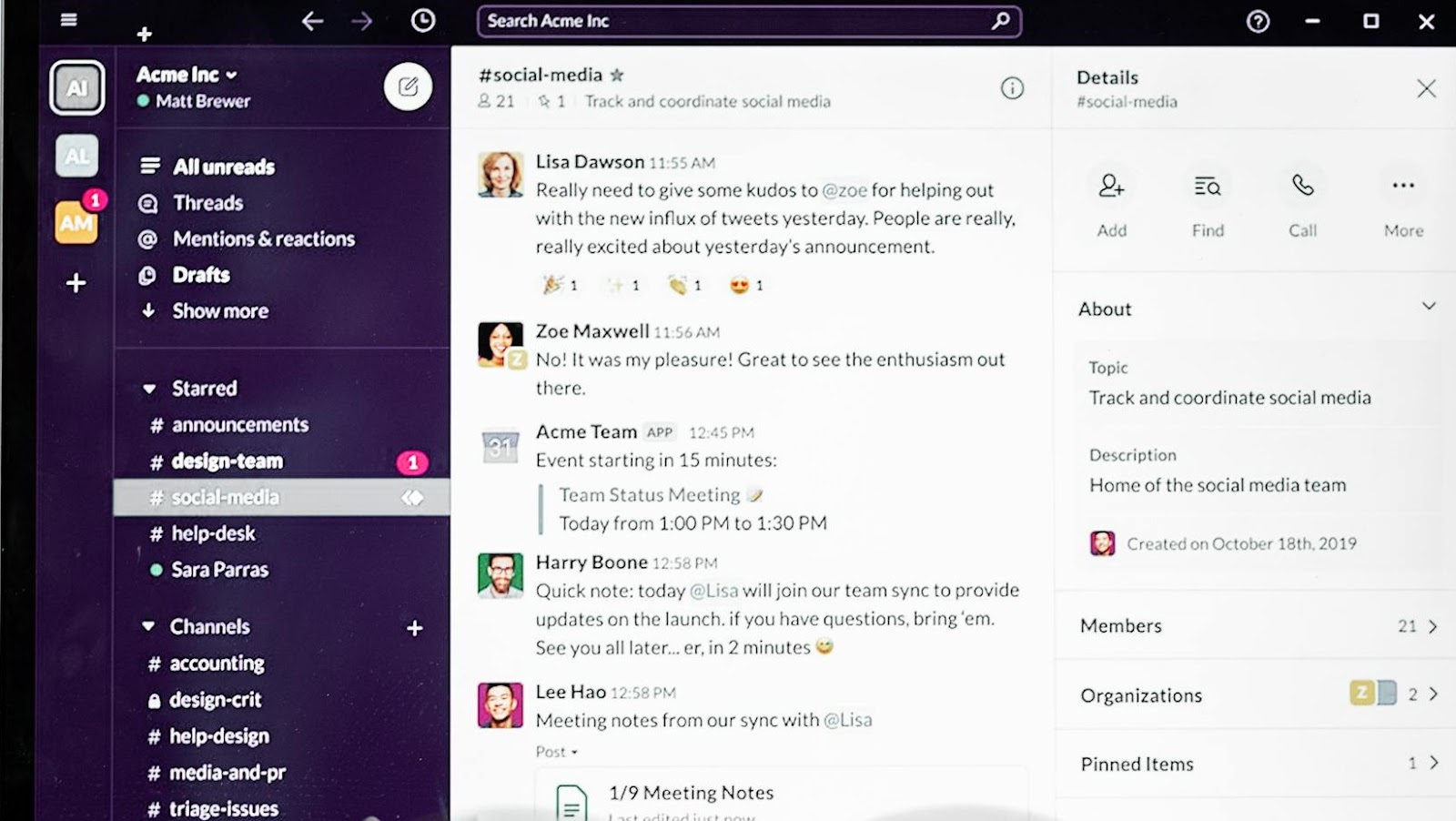Click the @zoe mention in Lisa's message
The image size is (1456, 821).
[844, 190]
